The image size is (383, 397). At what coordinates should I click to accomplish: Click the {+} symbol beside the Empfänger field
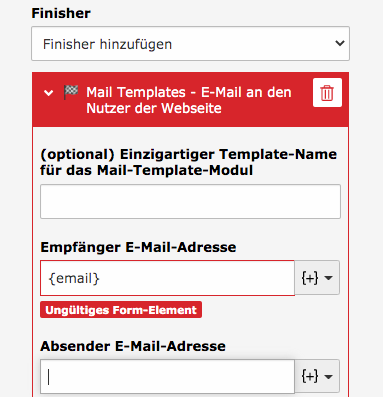point(310,278)
